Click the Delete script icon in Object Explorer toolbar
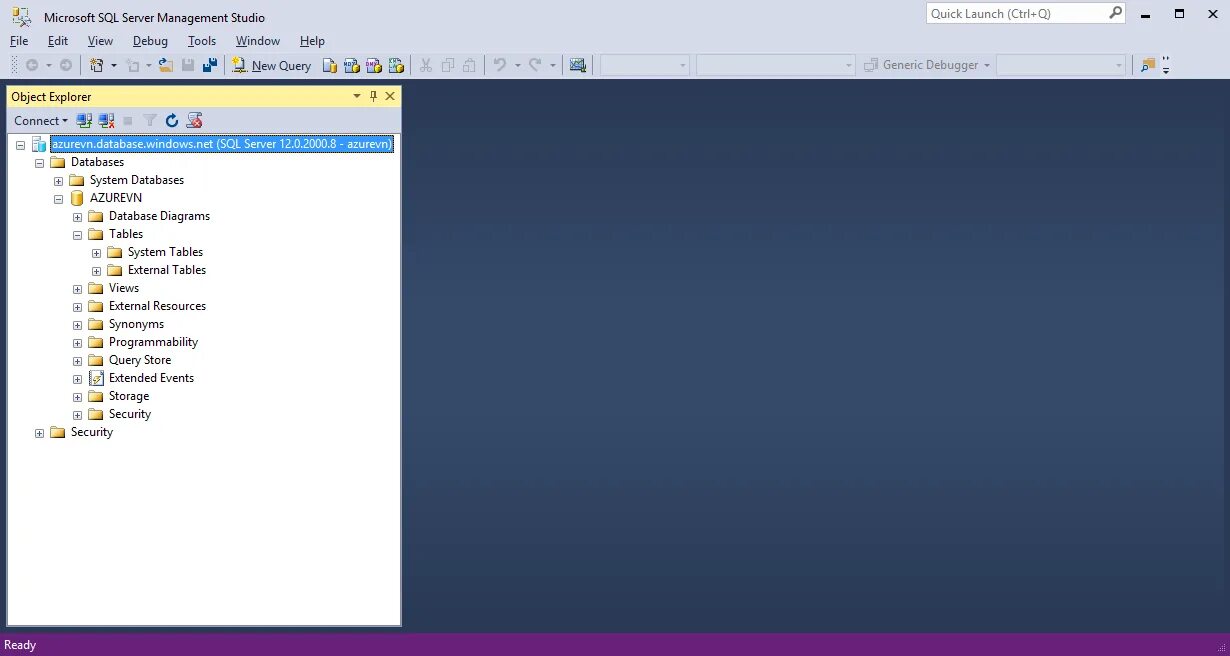Viewport: 1230px width, 656px height. [195, 121]
